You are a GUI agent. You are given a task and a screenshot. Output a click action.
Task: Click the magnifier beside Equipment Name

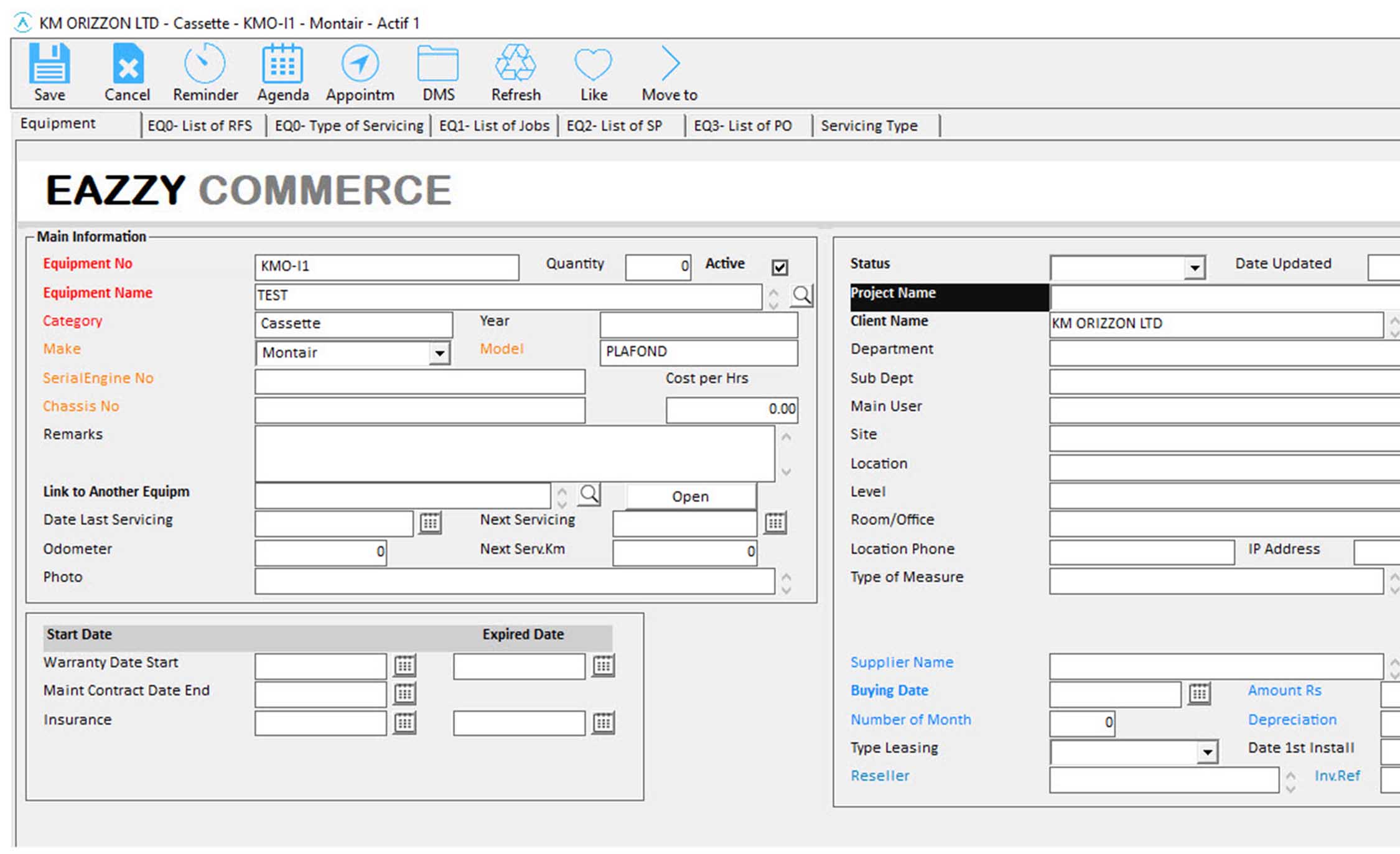pos(801,295)
